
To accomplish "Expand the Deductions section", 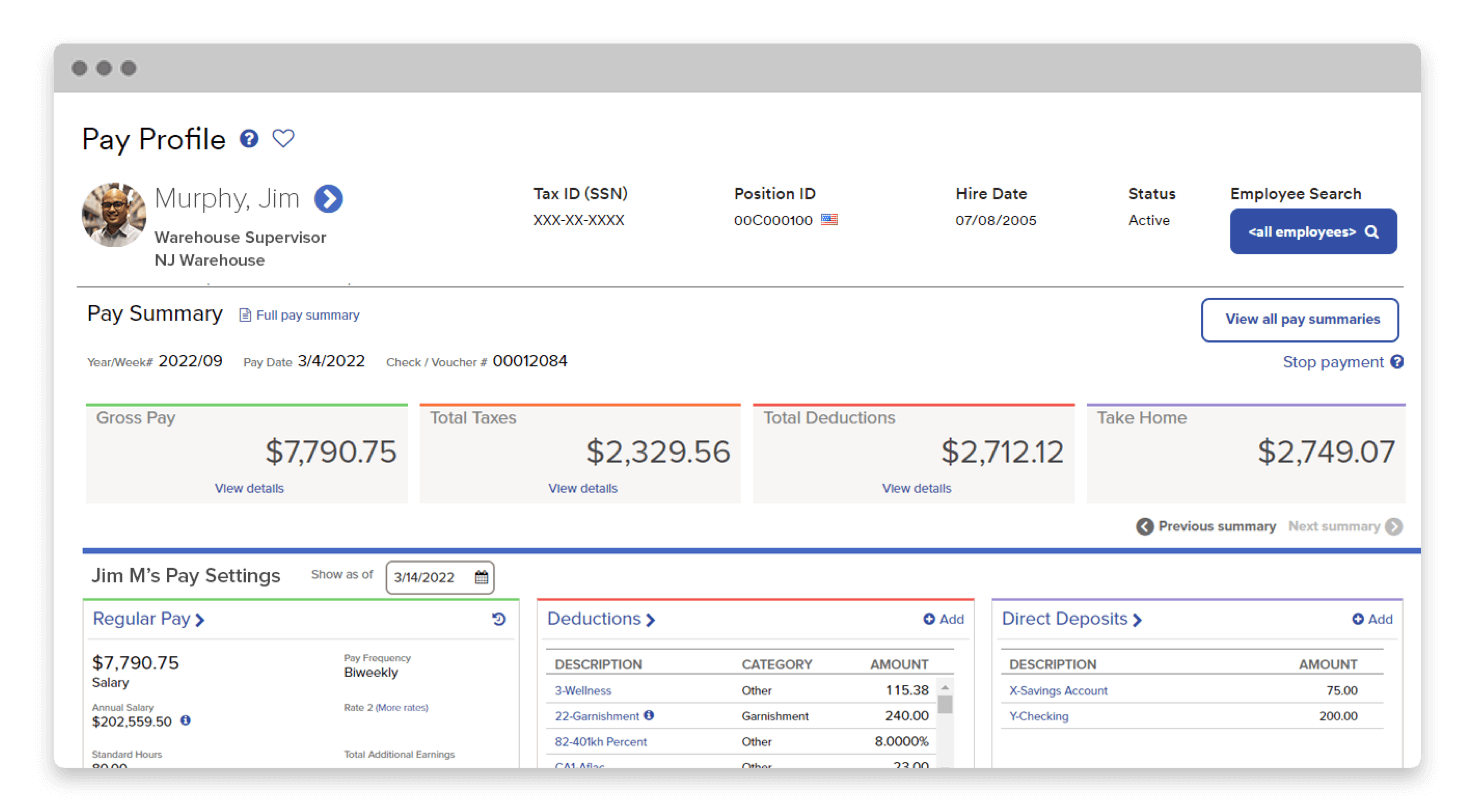I will (601, 619).
